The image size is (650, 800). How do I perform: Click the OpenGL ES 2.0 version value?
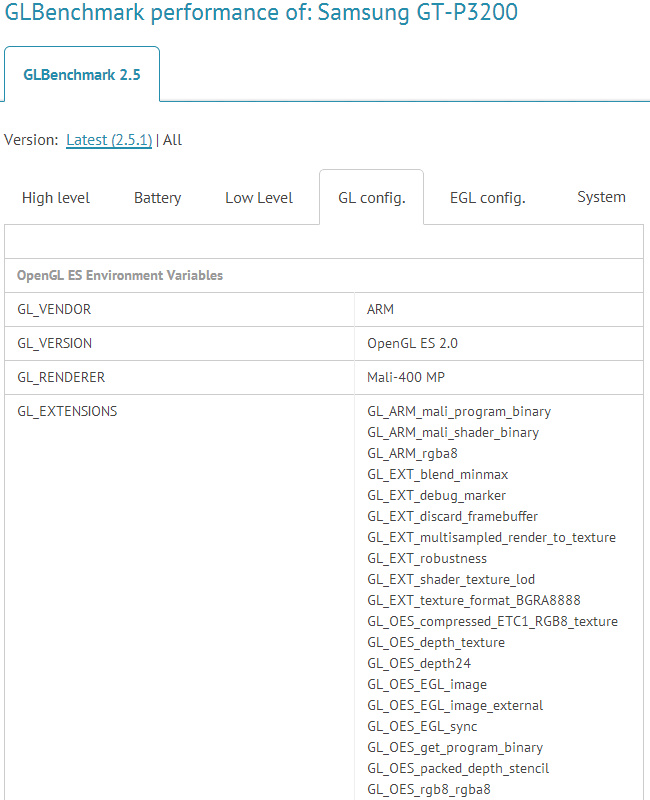412,343
